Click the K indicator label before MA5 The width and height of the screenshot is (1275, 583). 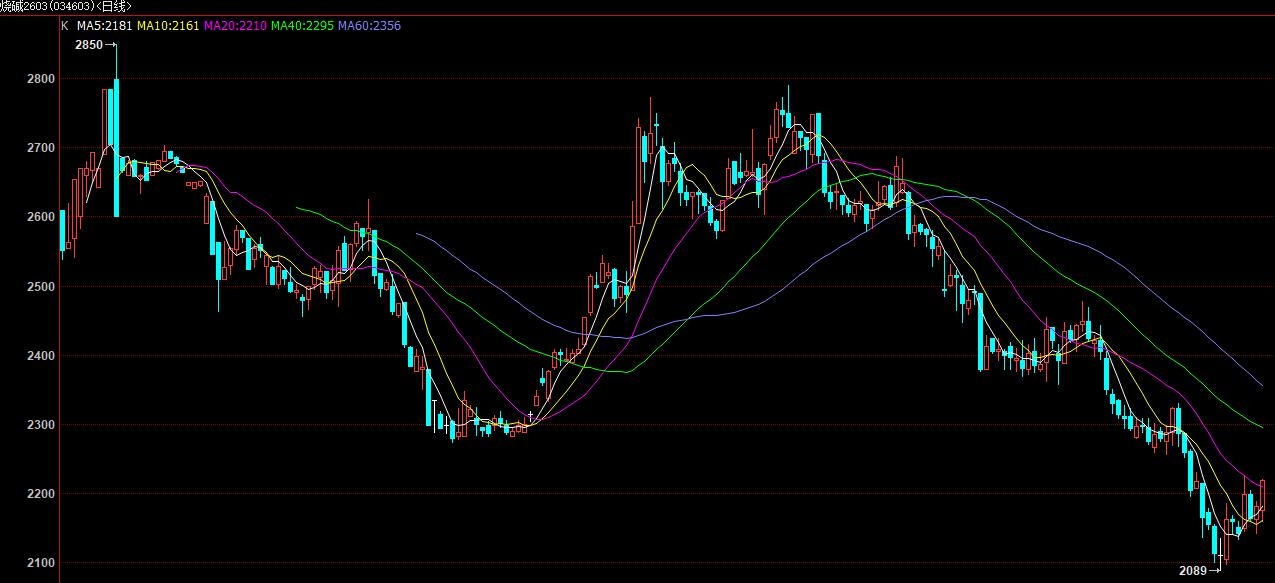pyautogui.click(x=65, y=25)
